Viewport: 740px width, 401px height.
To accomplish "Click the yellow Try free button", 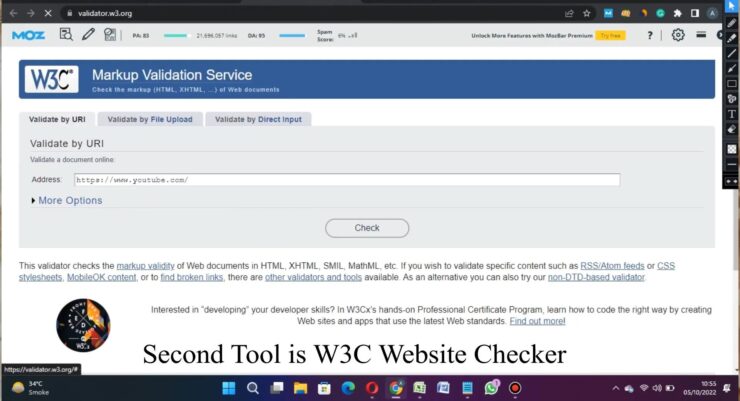I will pyautogui.click(x=610, y=35).
